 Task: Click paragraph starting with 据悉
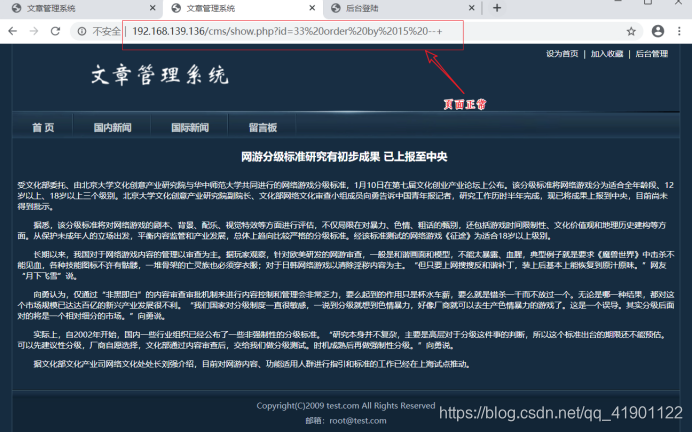tap(342, 230)
